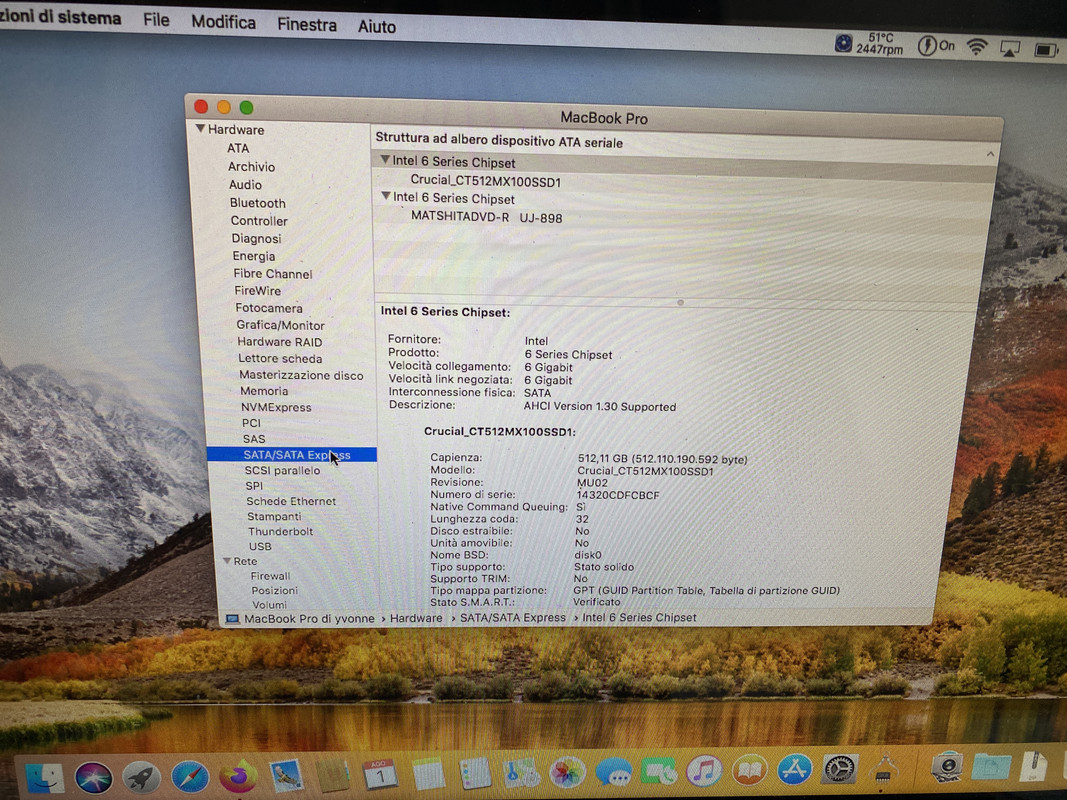Image resolution: width=1067 pixels, height=800 pixels.
Task: Launch FaceTime from the Dock
Action: 659,771
